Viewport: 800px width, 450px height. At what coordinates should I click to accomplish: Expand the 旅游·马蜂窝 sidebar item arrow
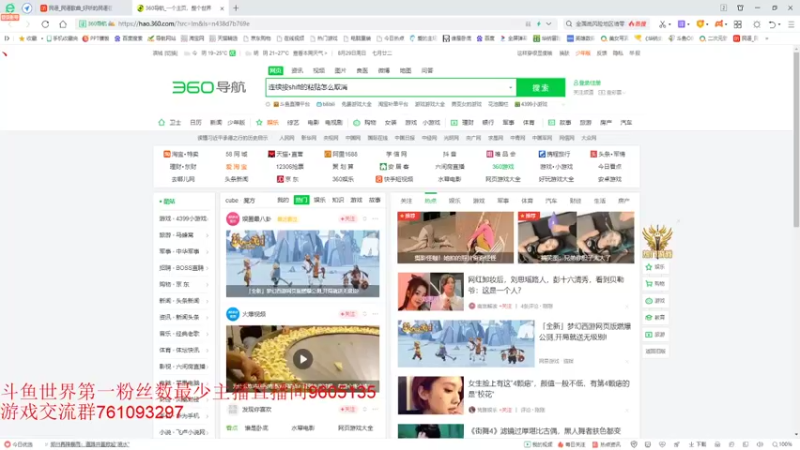[x=207, y=235]
